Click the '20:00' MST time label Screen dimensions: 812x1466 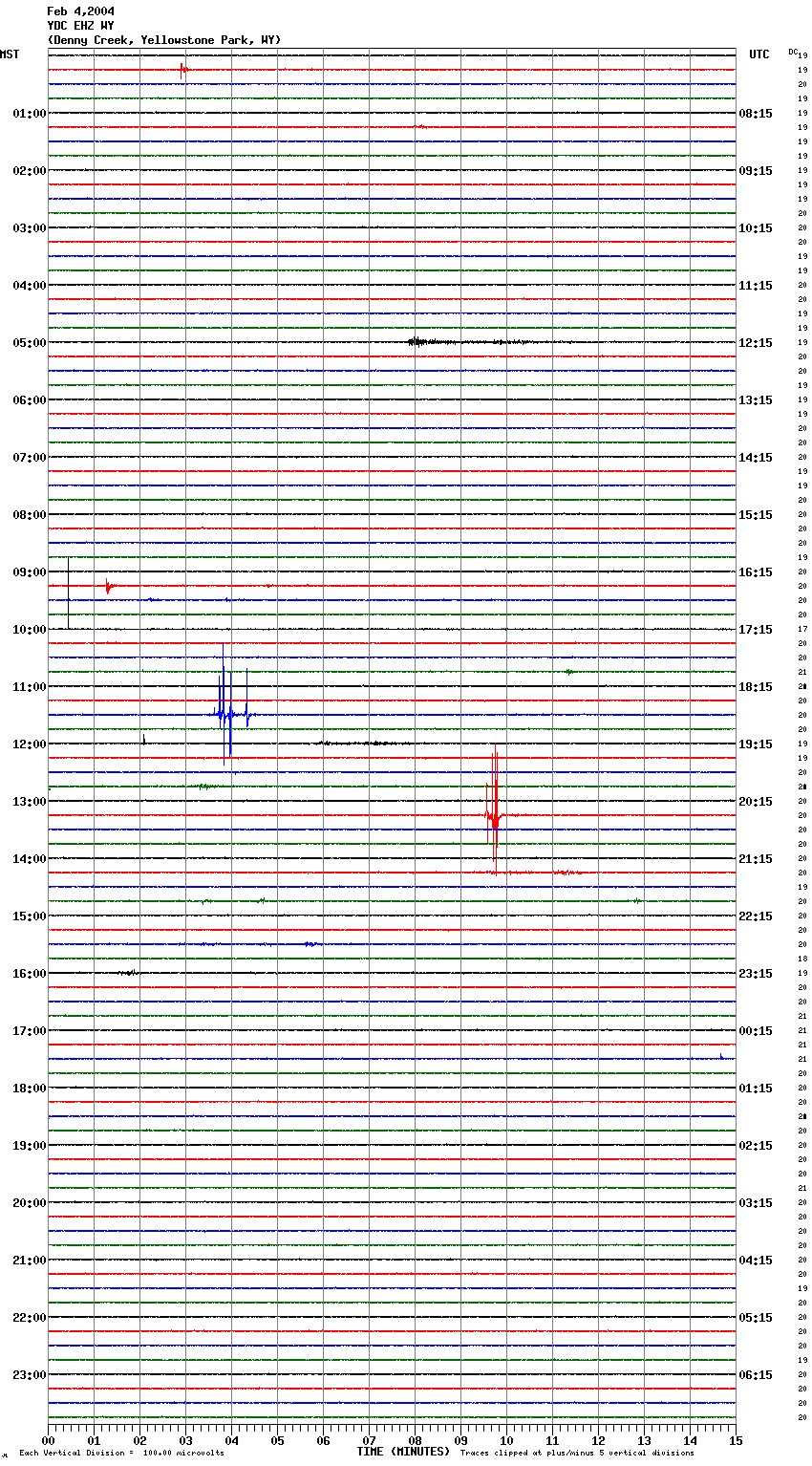(30, 1203)
